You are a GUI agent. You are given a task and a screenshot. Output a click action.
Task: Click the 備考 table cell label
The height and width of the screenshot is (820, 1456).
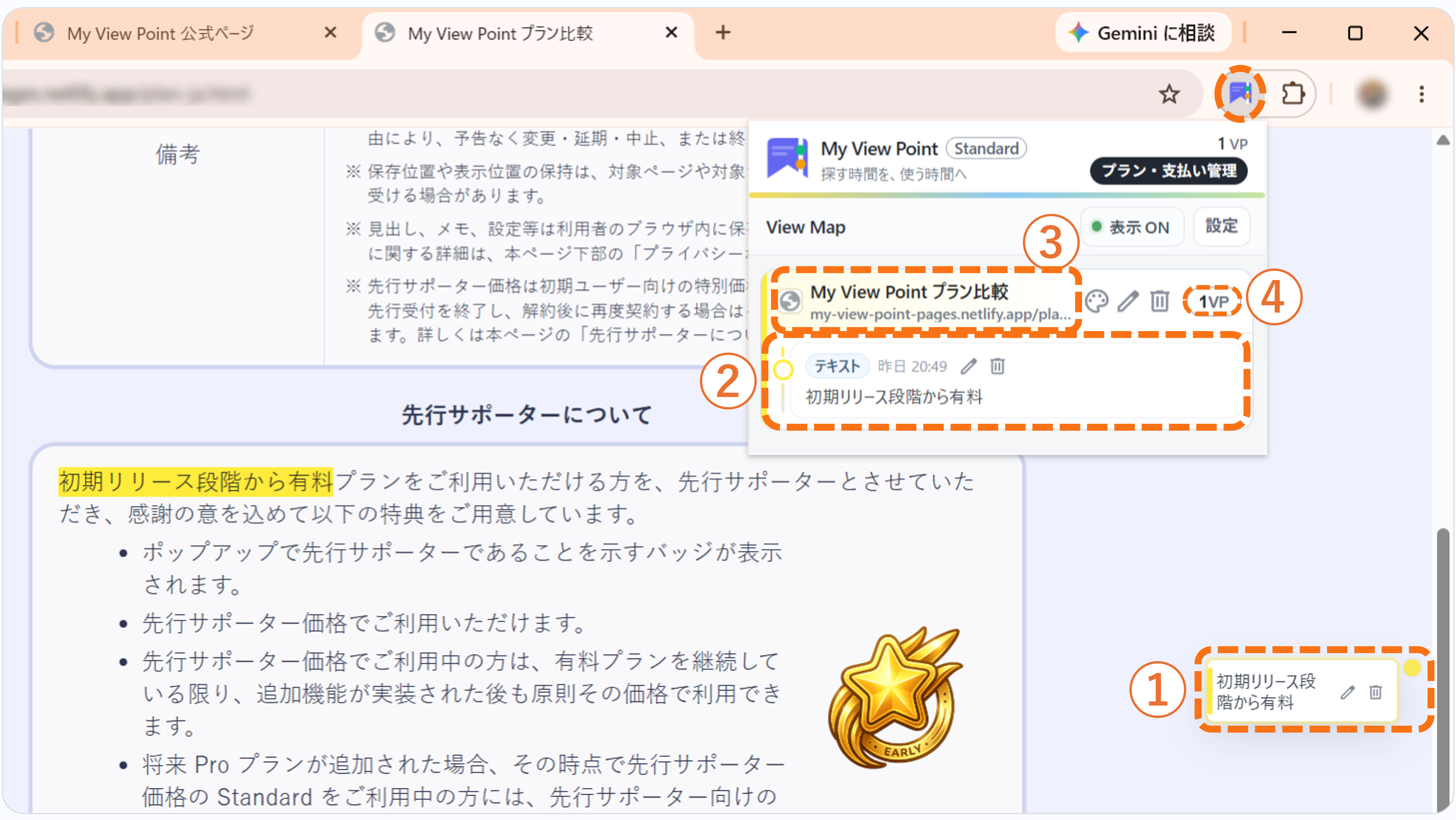coord(177,154)
